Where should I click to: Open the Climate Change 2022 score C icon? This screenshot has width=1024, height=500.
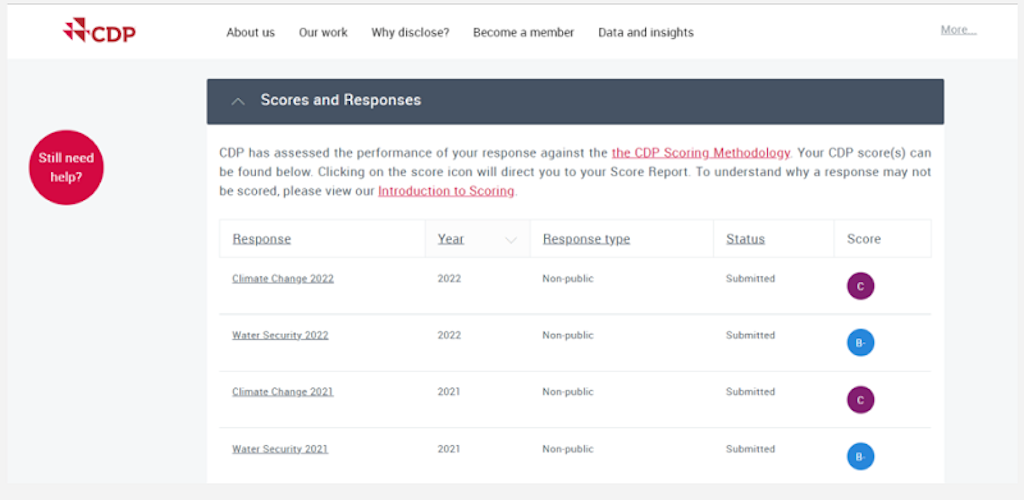click(x=860, y=287)
